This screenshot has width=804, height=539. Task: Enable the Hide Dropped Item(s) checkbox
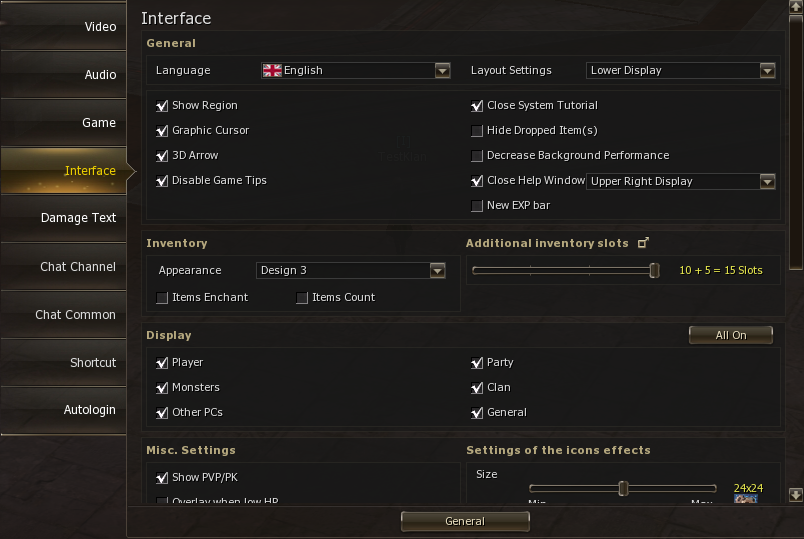click(x=477, y=131)
